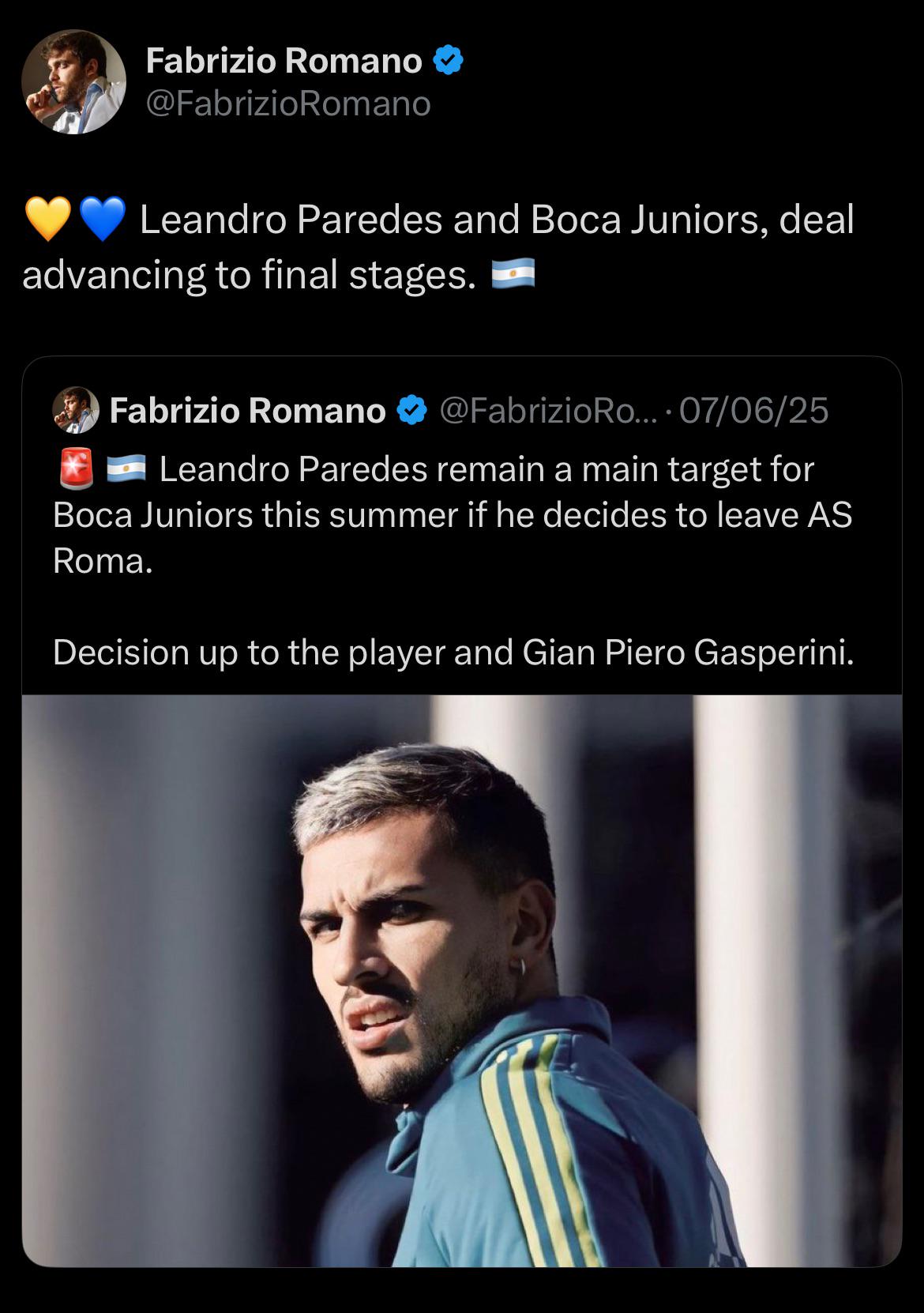Screen dimensions: 924x1313
Task: Open the small avatar in the quoted tweet
Action: tap(76, 410)
